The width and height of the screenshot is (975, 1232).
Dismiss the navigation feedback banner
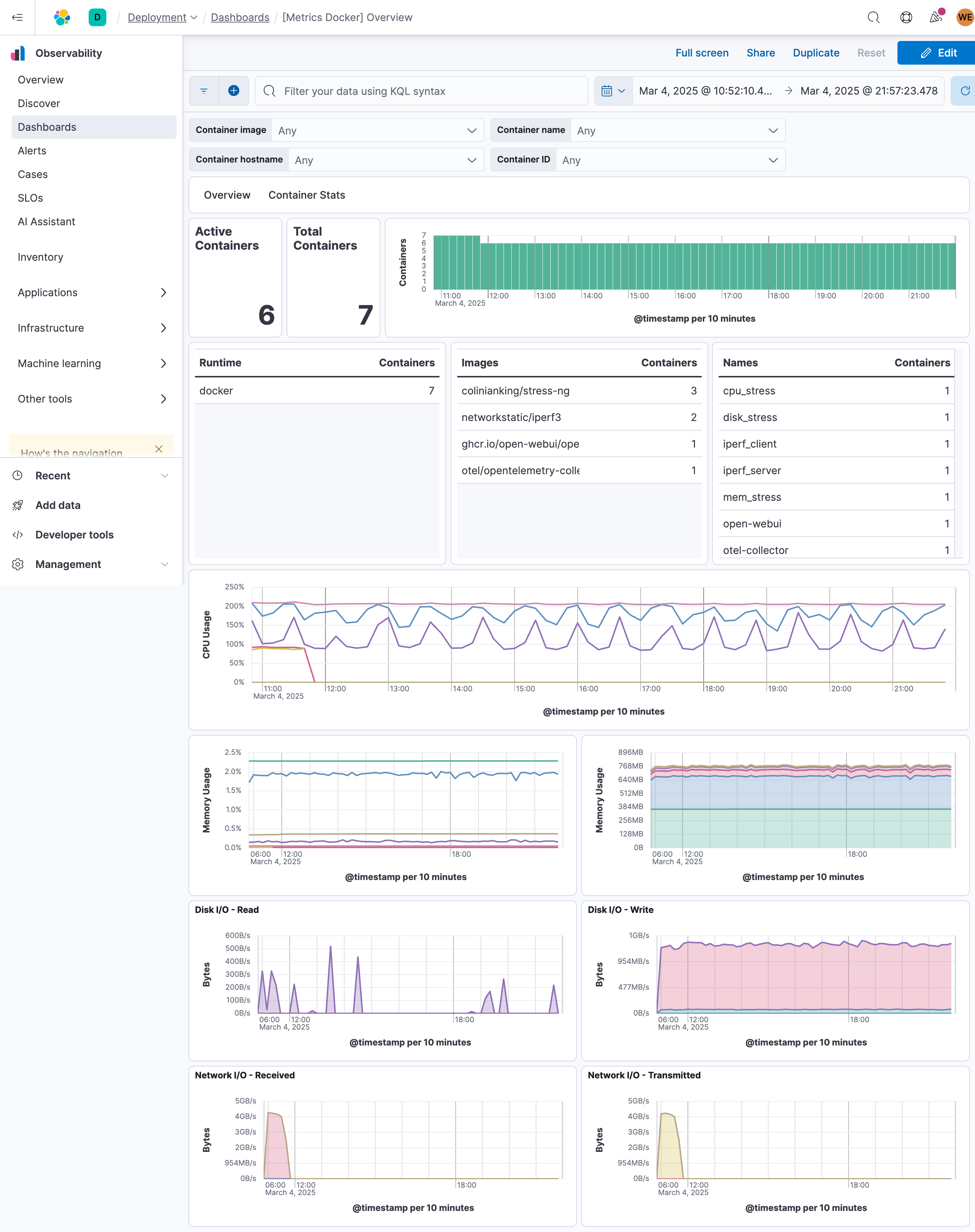(x=159, y=449)
